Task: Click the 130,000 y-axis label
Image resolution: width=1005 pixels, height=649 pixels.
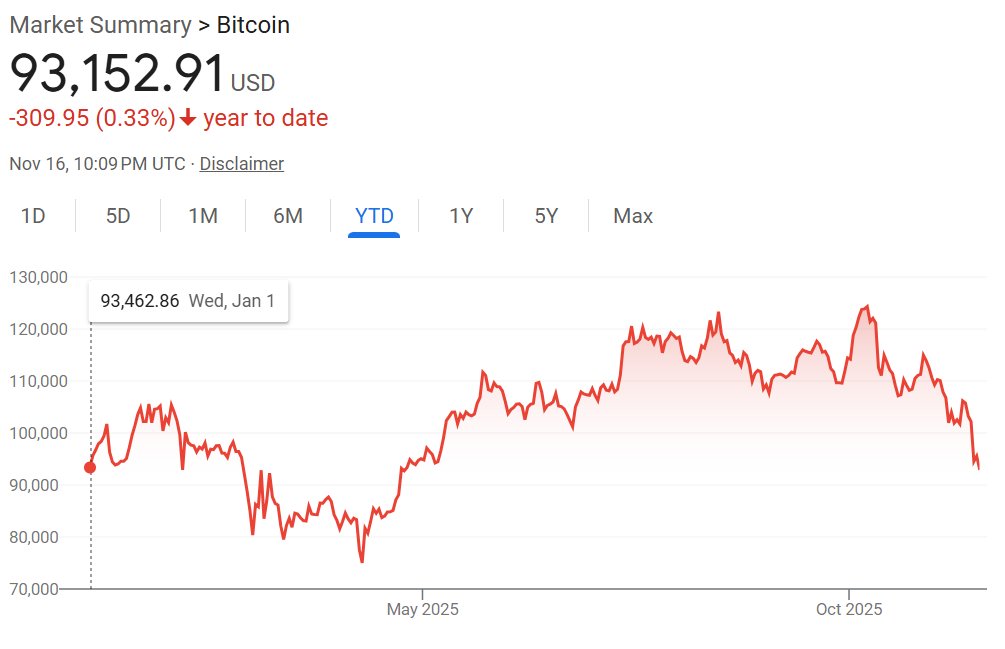Action: [36, 277]
